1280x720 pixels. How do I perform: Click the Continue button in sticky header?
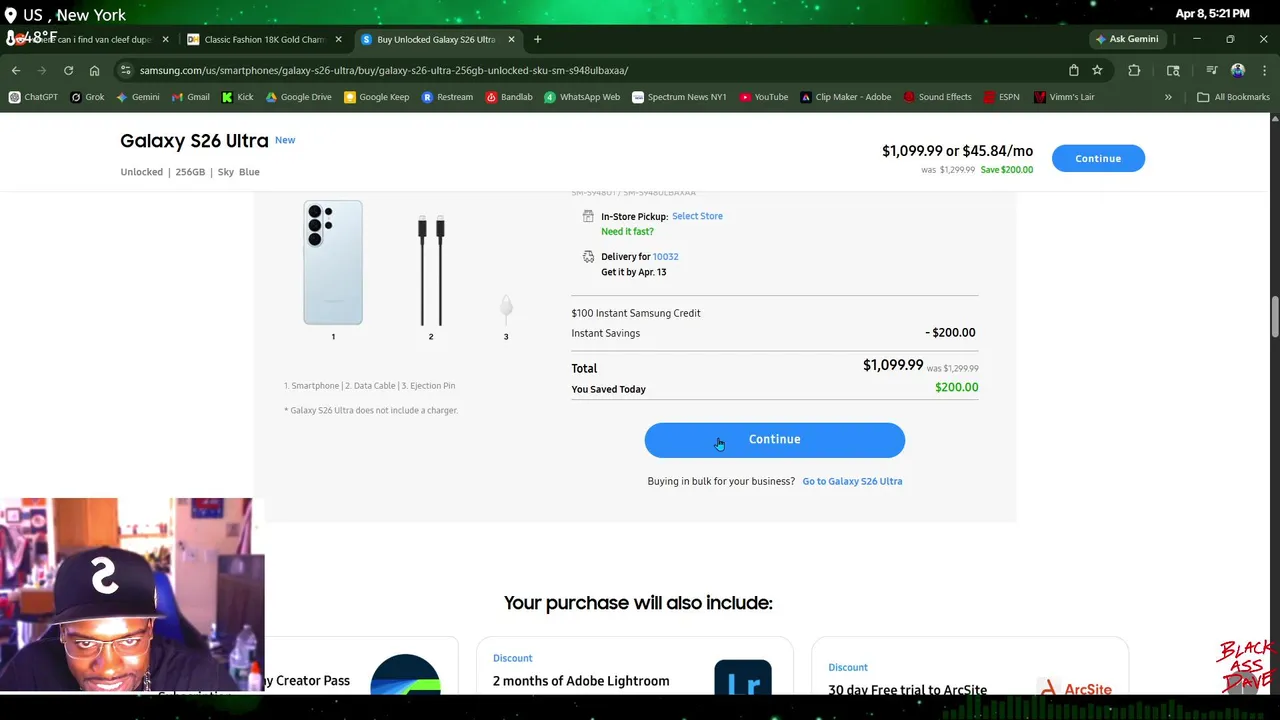1098,158
